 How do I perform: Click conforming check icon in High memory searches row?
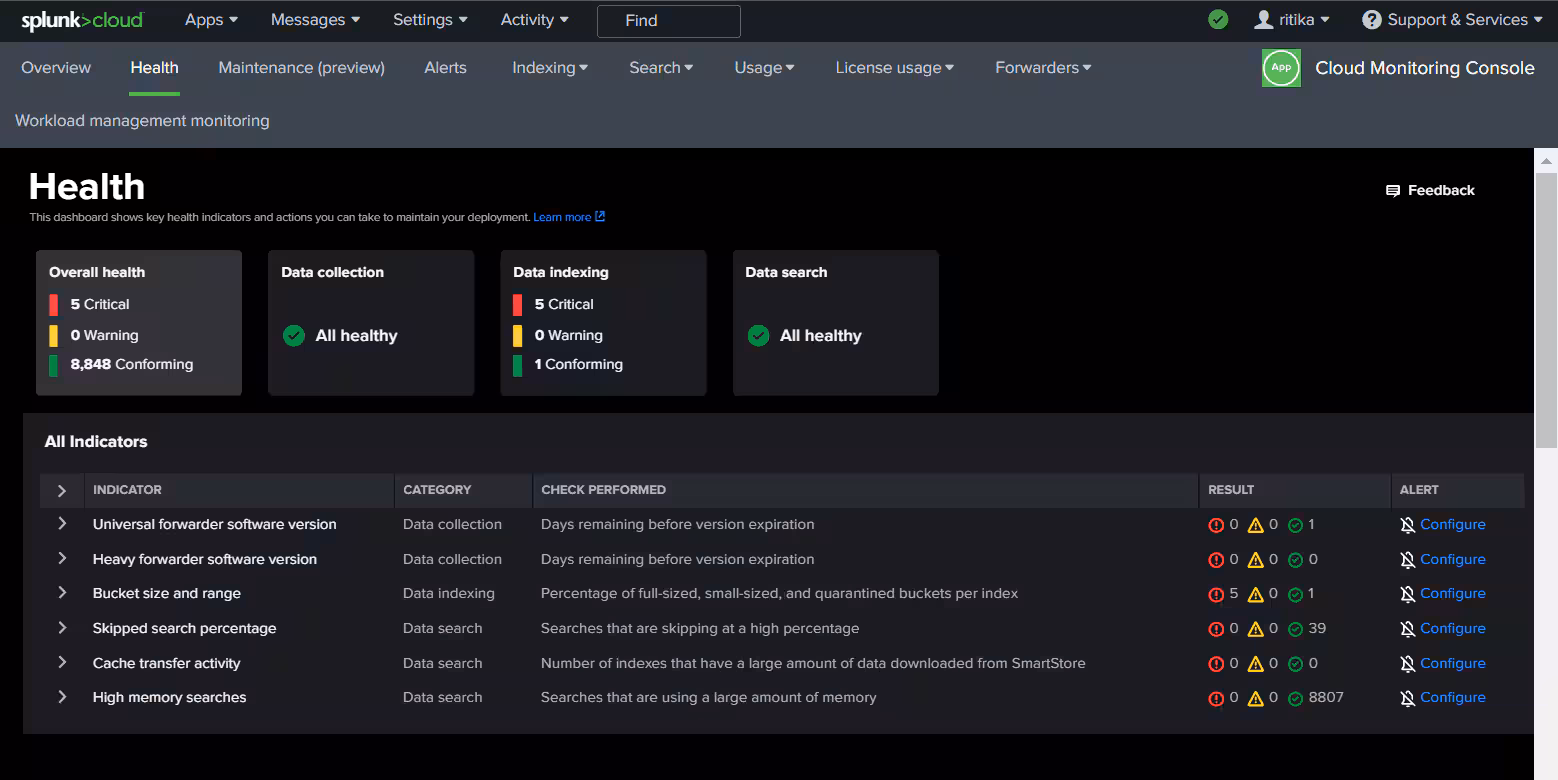click(1295, 698)
